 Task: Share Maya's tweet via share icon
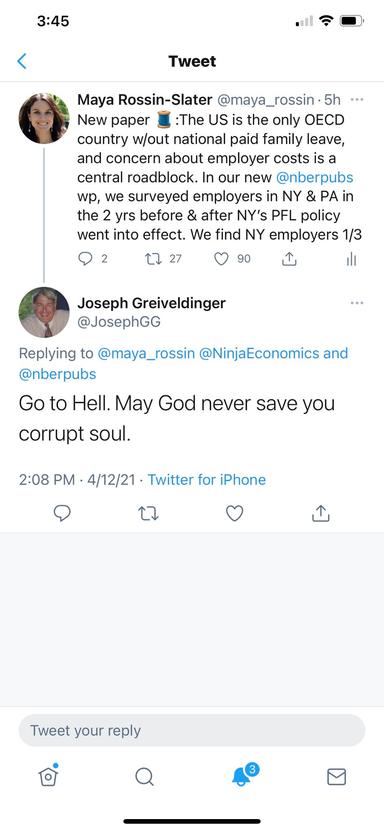tap(289, 259)
